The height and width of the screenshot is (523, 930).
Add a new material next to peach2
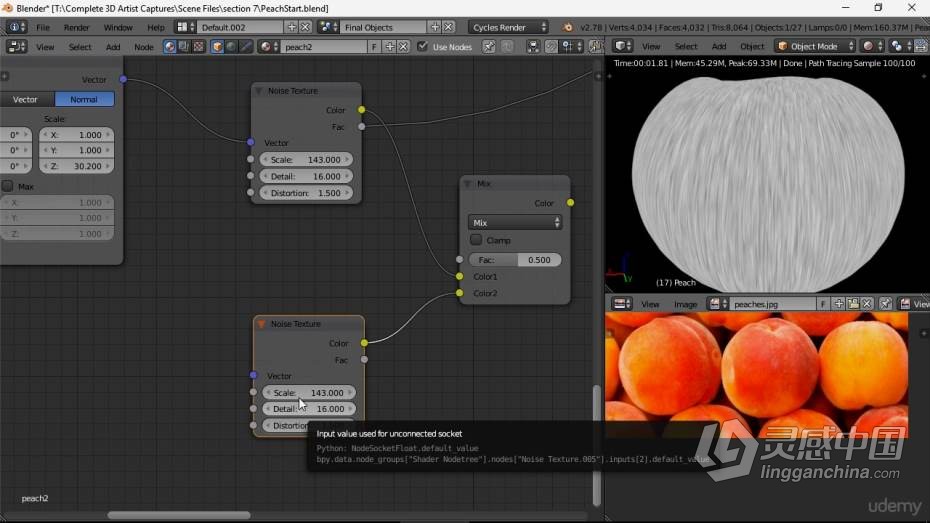(390, 47)
